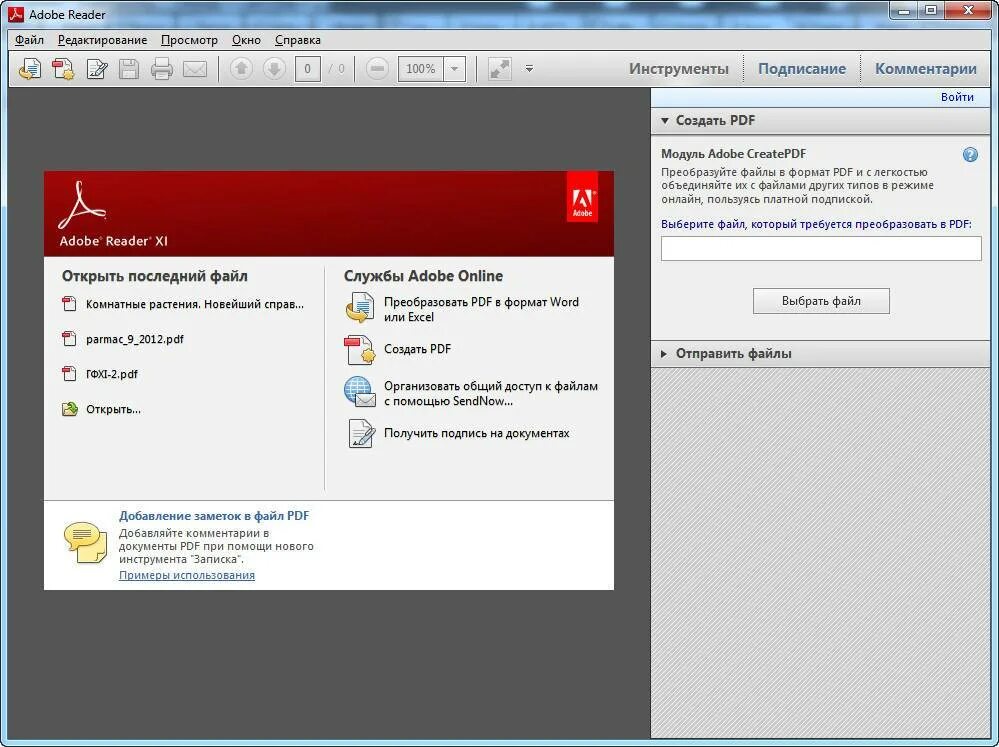Switch to the Комментарии pane

925,69
